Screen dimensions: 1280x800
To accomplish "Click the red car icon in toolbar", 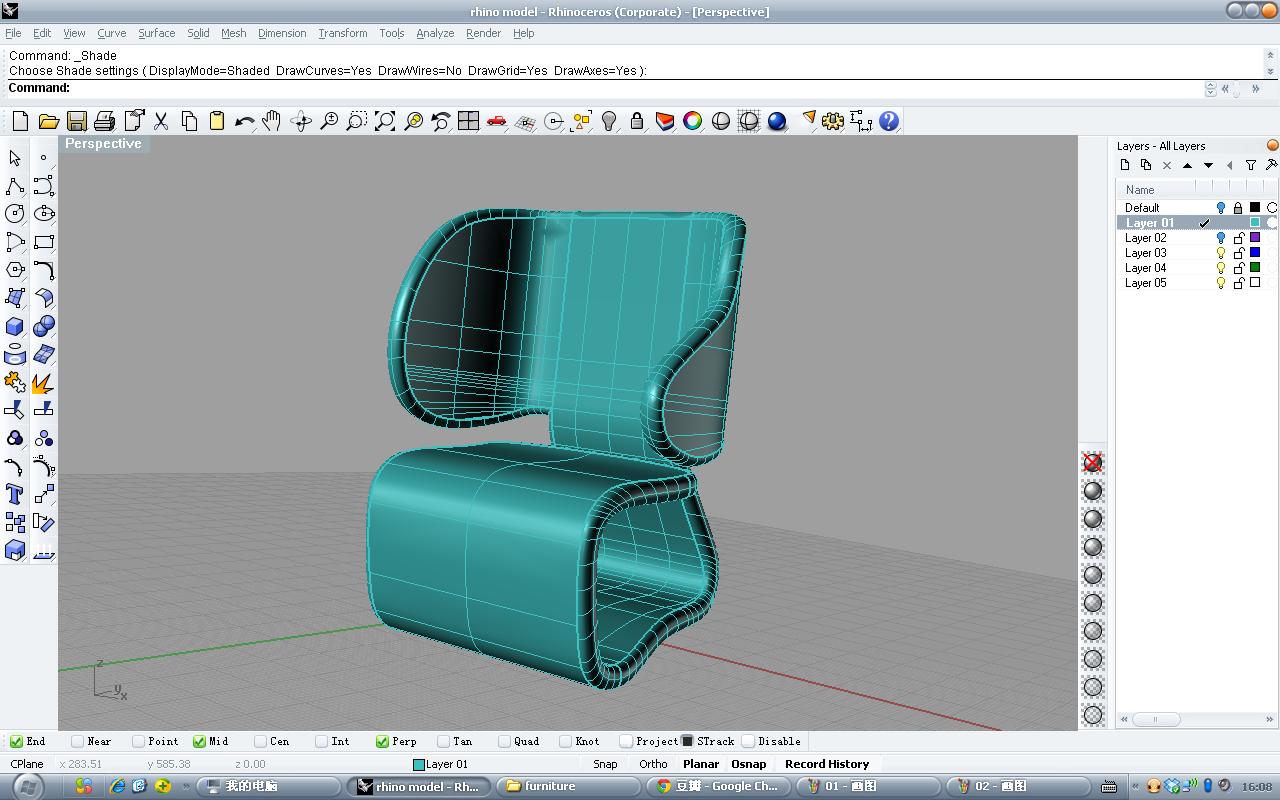I will tap(497, 121).
